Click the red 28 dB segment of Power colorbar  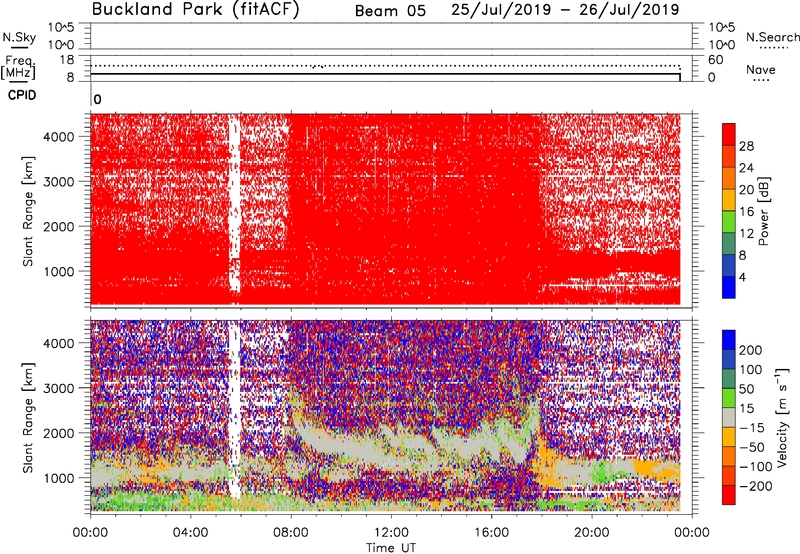tap(729, 135)
